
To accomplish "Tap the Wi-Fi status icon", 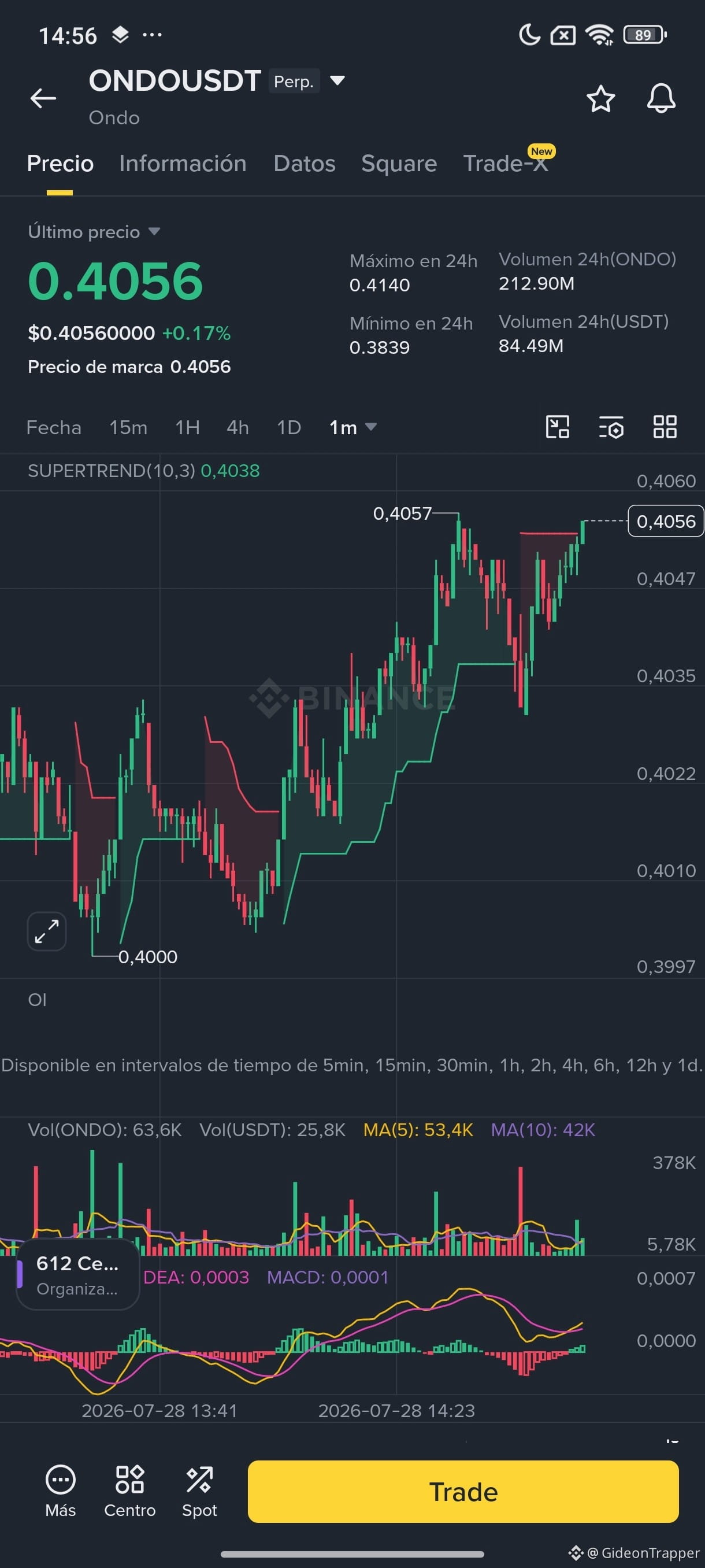I will click(599, 35).
